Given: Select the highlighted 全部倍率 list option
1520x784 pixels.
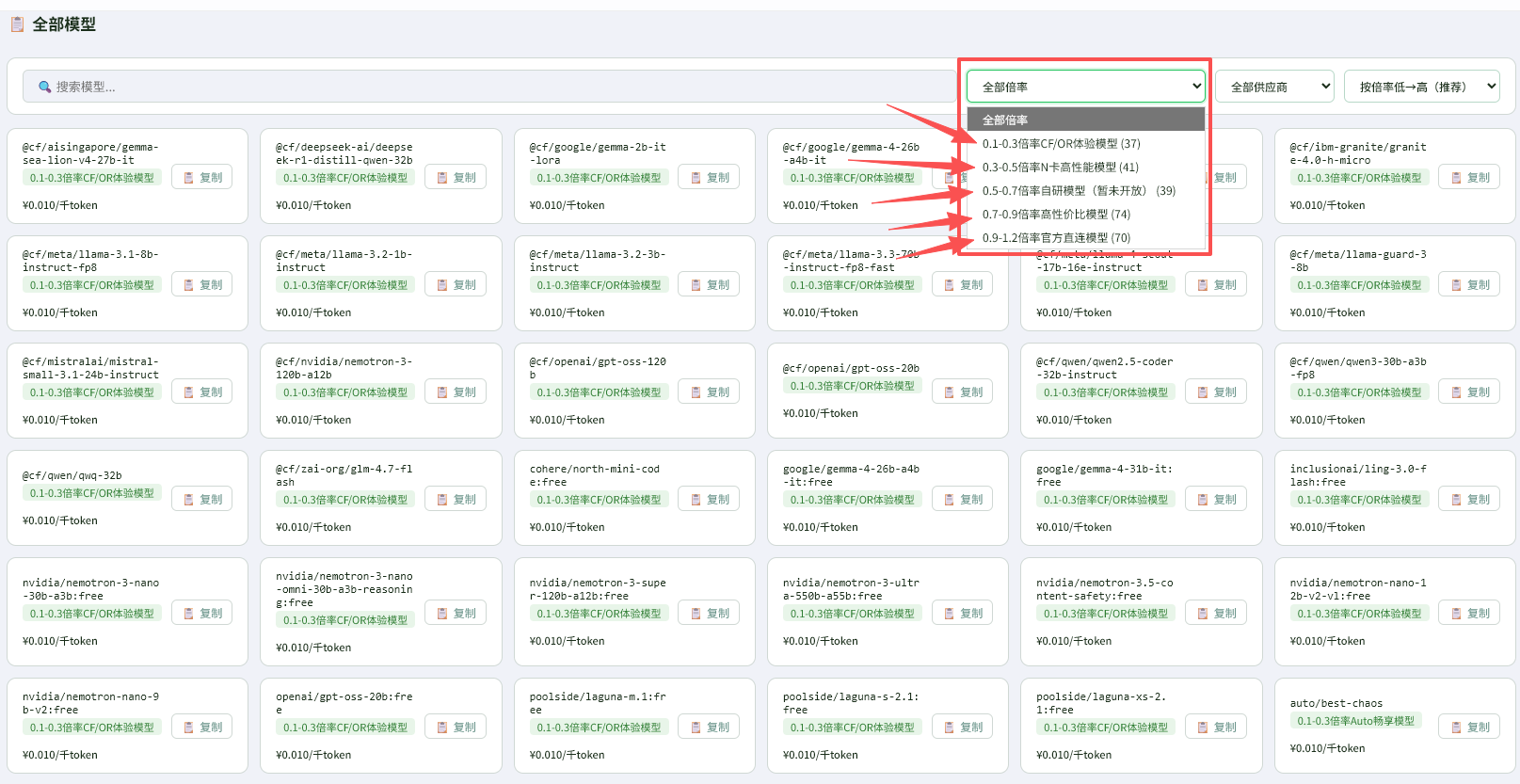Looking at the screenshot, I should [x=1086, y=120].
